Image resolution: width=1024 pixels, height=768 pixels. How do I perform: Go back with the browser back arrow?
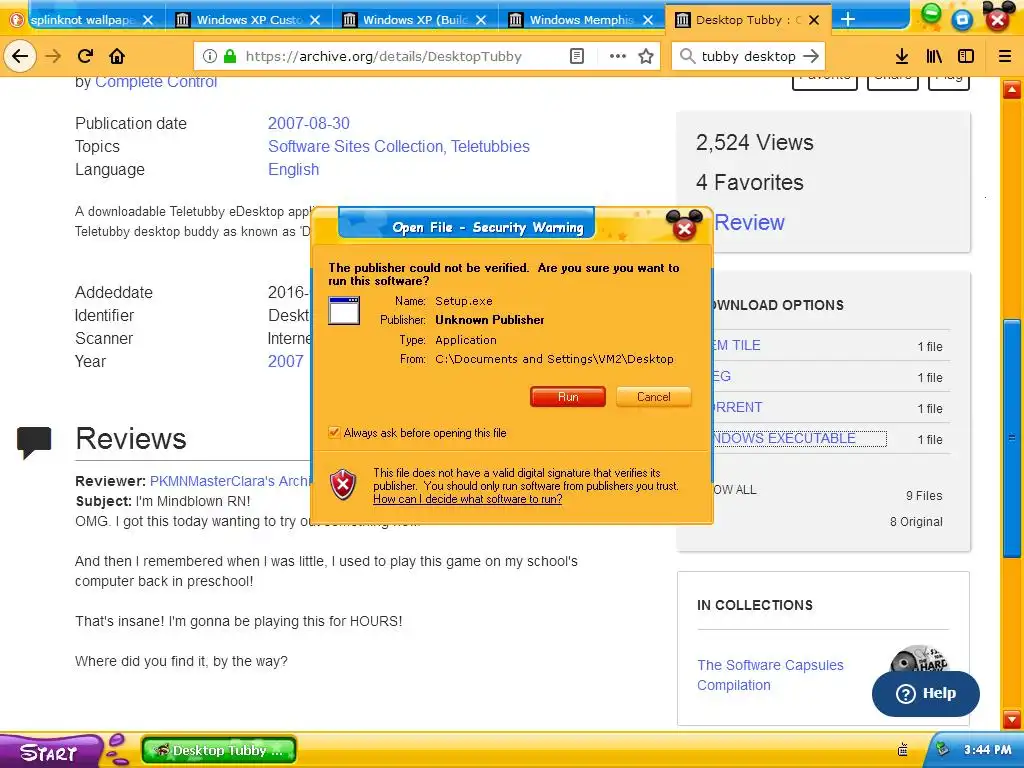pyautogui.click(x=20, y=56)
